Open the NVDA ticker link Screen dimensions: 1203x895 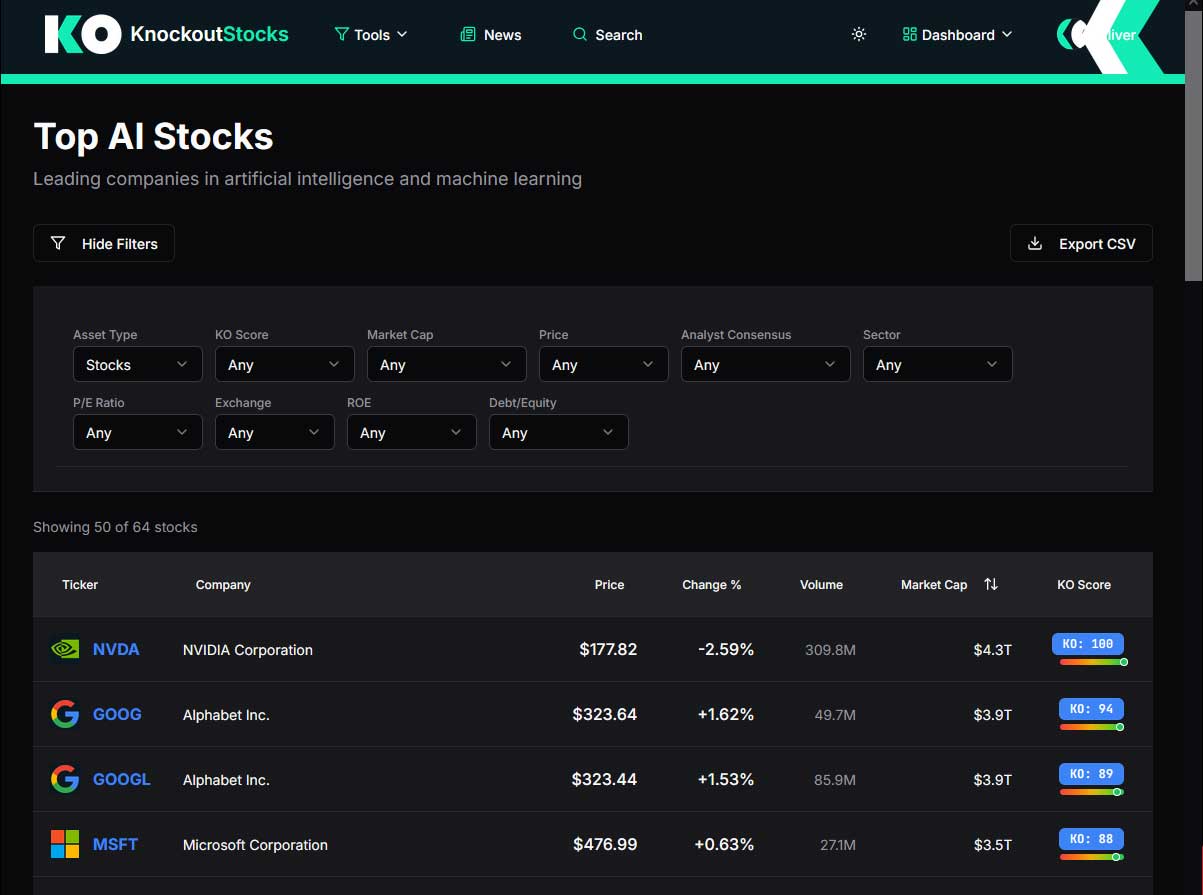point(116,649)
